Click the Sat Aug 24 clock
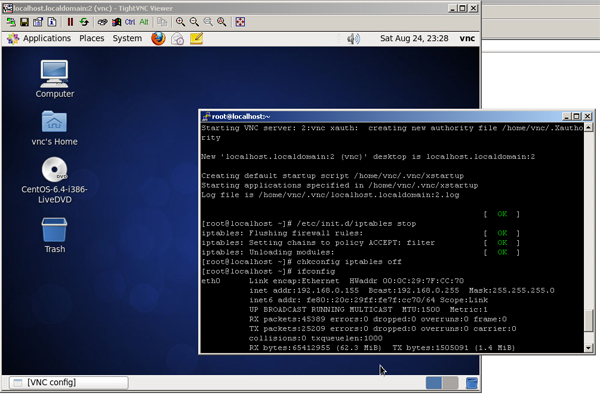The image size is (600, 396). tap(414, 38)
